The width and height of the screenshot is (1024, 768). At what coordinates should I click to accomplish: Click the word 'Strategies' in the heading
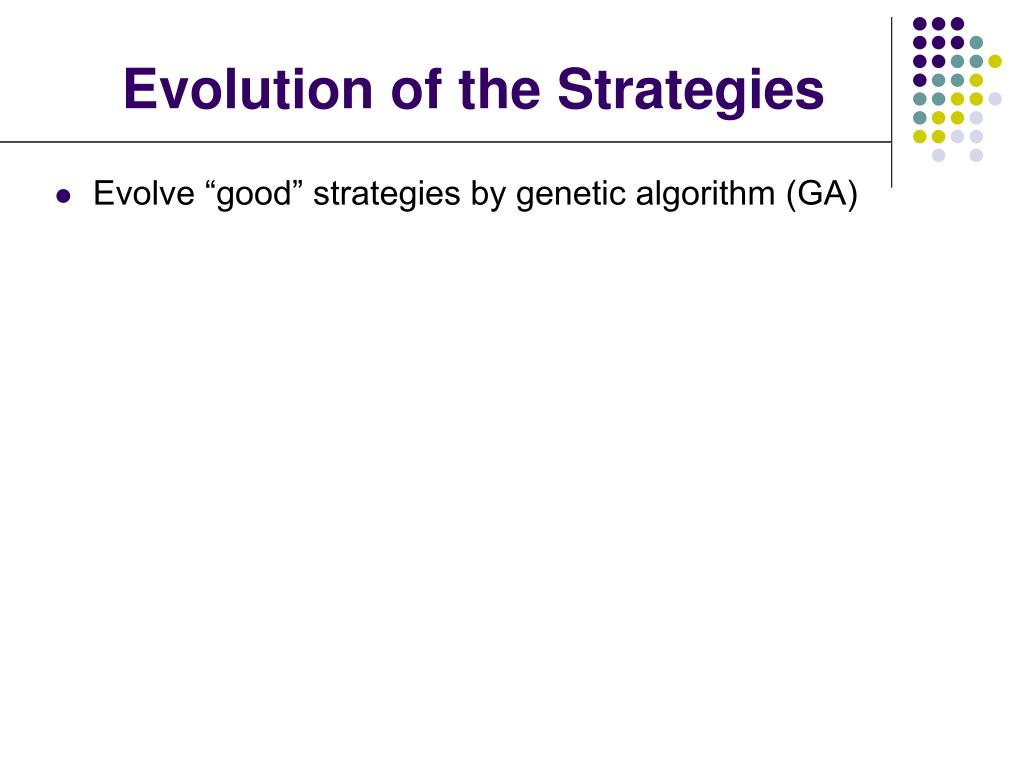(x=691, y=91)
